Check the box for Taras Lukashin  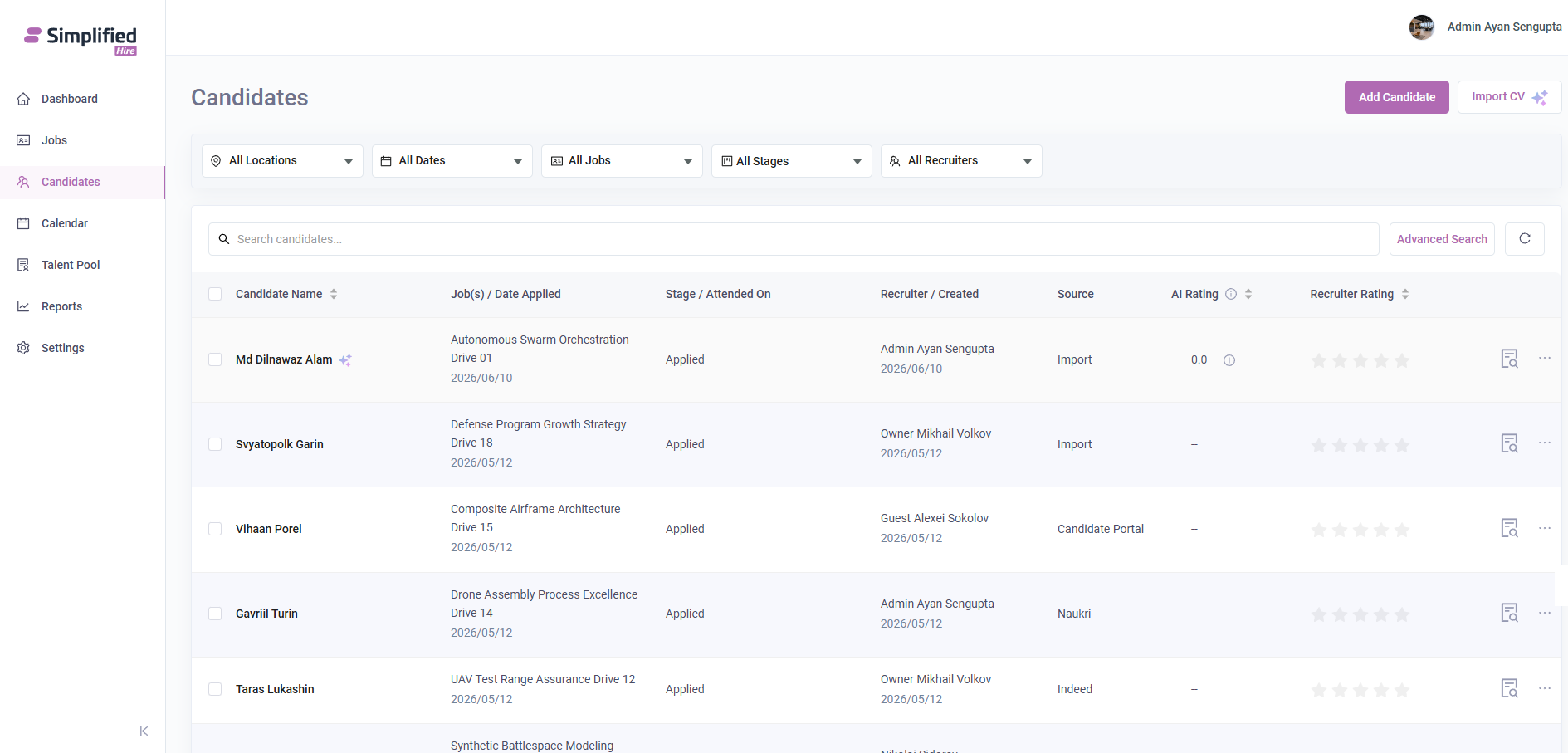click(215, 689)
